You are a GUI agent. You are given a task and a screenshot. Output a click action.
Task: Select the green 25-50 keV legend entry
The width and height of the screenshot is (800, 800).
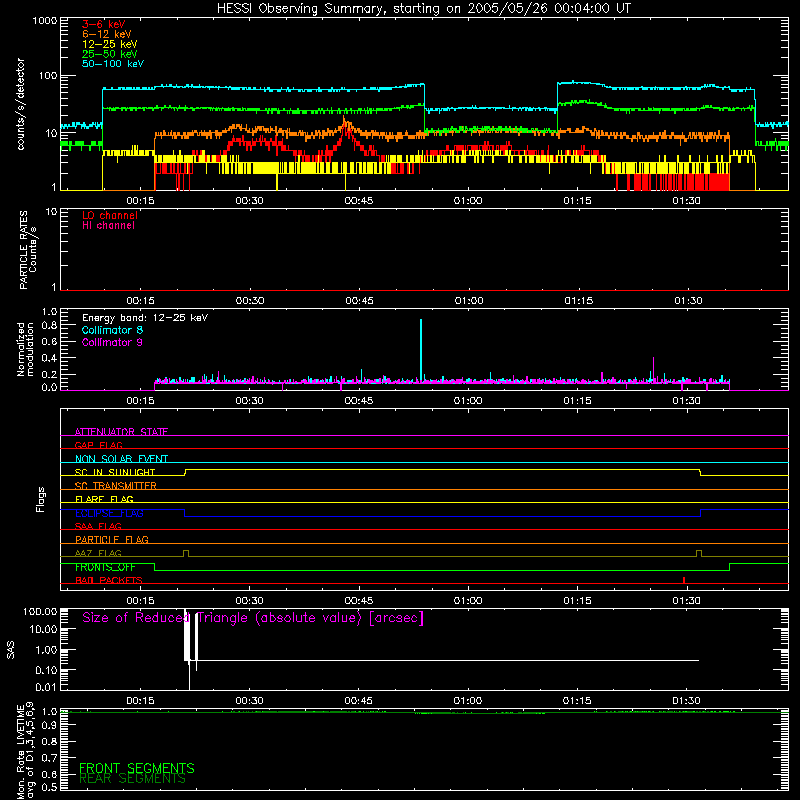[x=110, y=54]
